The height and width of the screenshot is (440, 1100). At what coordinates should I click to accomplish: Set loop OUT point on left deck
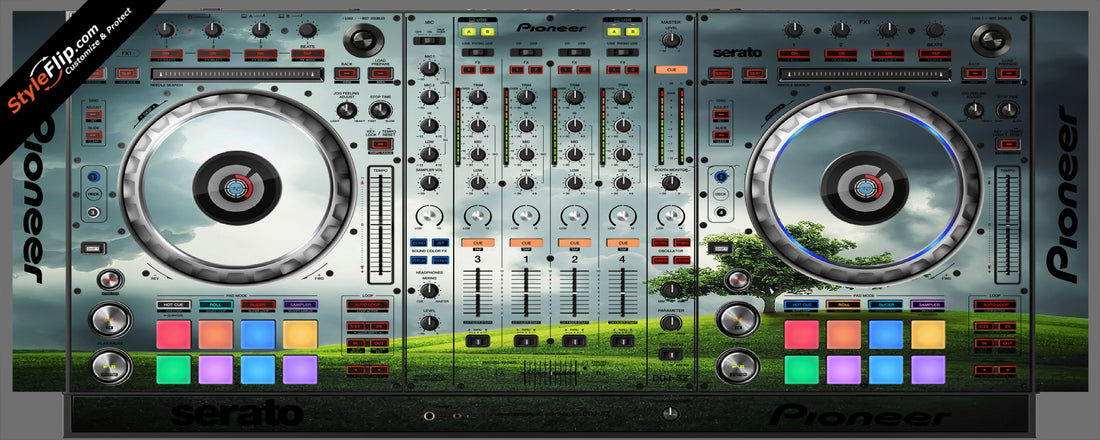point(378,344)
